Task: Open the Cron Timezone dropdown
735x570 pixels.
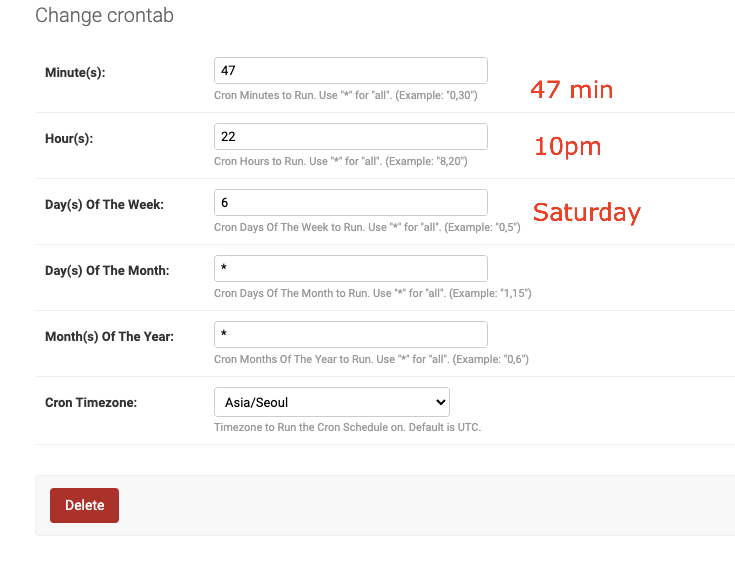Action: [x=332, y=402]
